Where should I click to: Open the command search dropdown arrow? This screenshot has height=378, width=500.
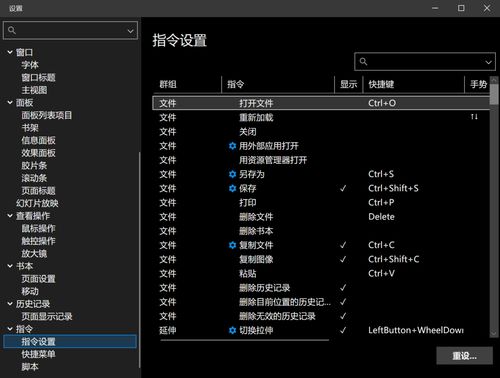click(x=488, y=62)
